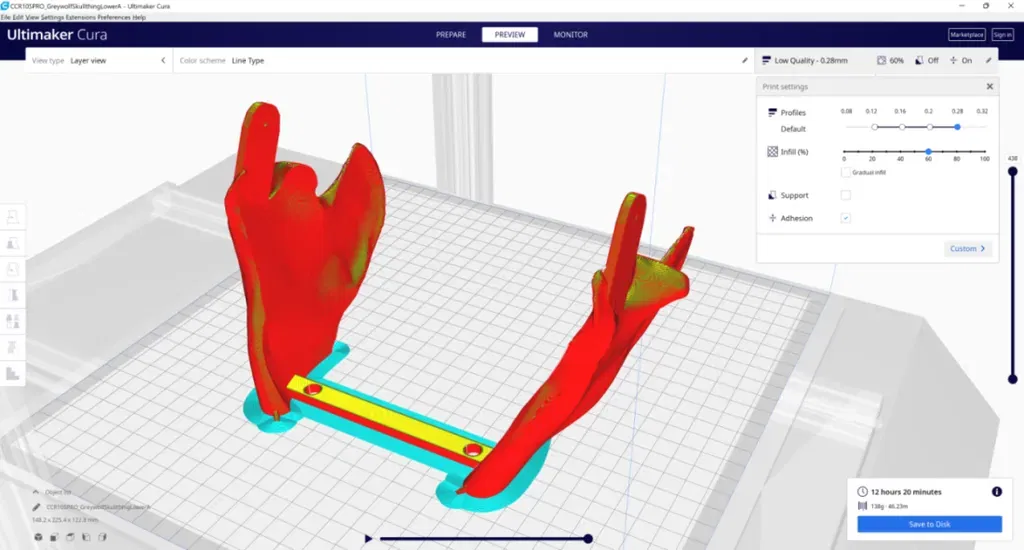This screenshot has height=550, width=1024.
Task: Select the 0.12 profile radio point
Action: (x=874, y=127)
